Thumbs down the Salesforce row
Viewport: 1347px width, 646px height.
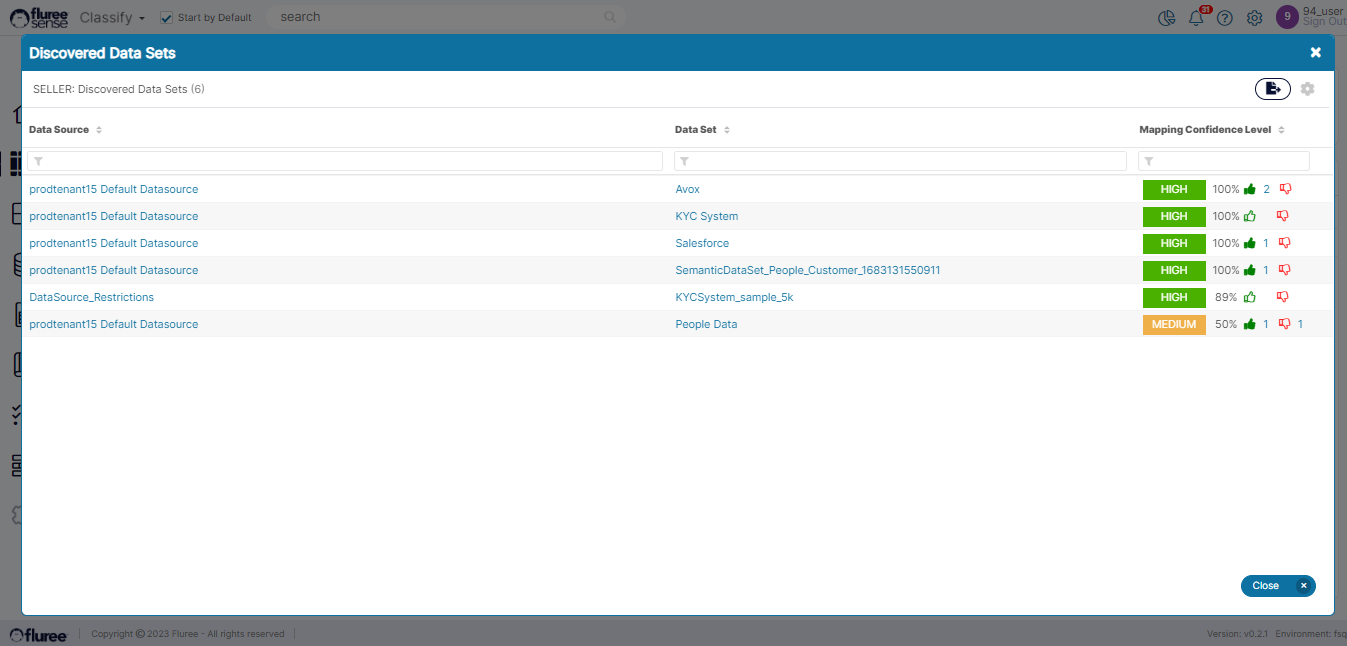tap(1284, 243)
